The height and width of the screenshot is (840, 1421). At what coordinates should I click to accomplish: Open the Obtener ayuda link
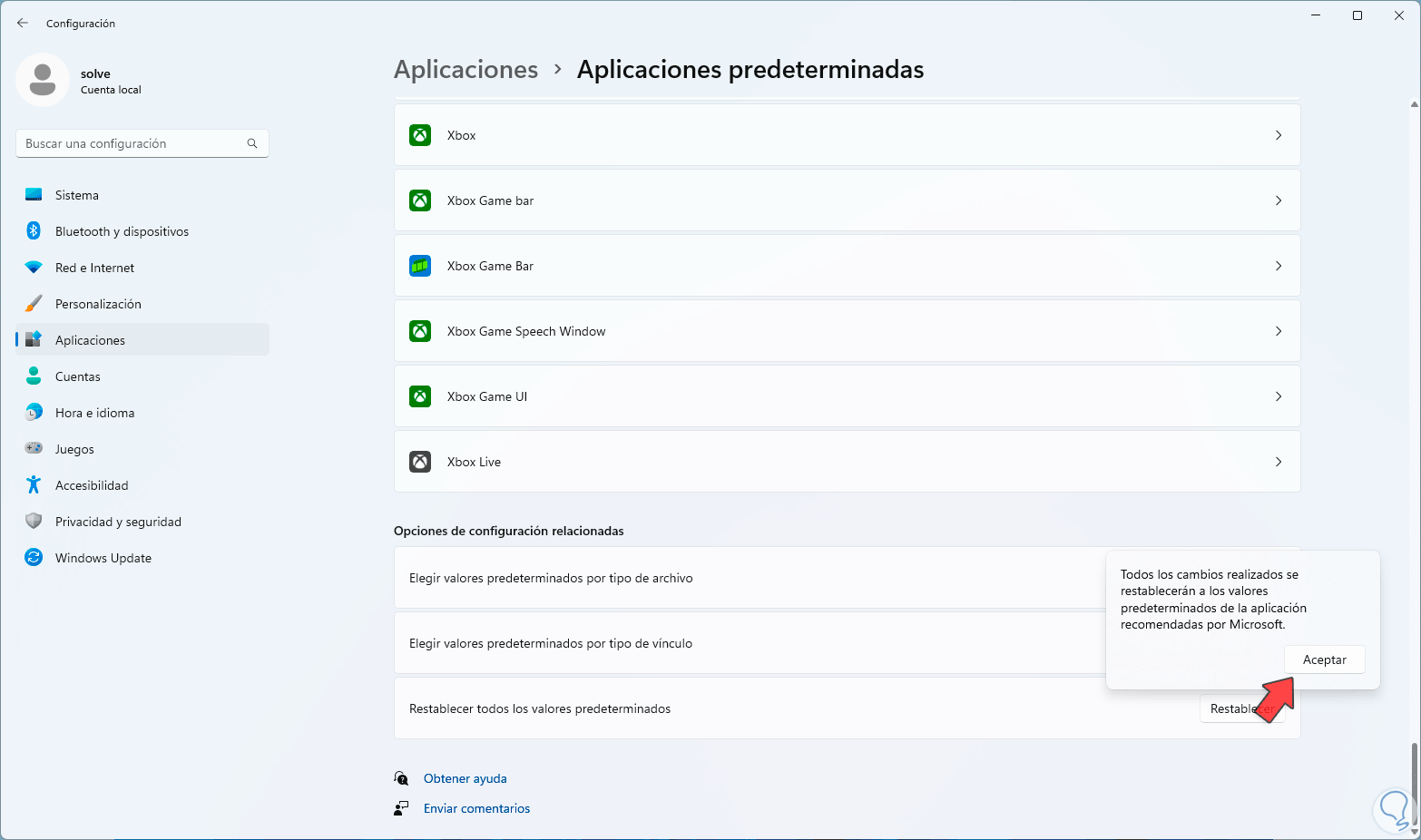click(465, 778)
